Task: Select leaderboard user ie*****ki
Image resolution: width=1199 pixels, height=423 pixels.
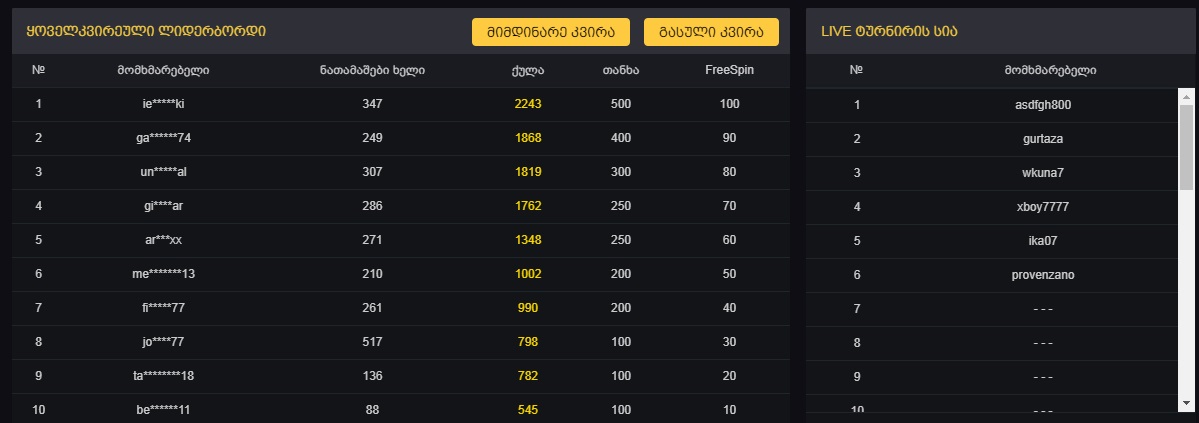Action: click(164, 104)
